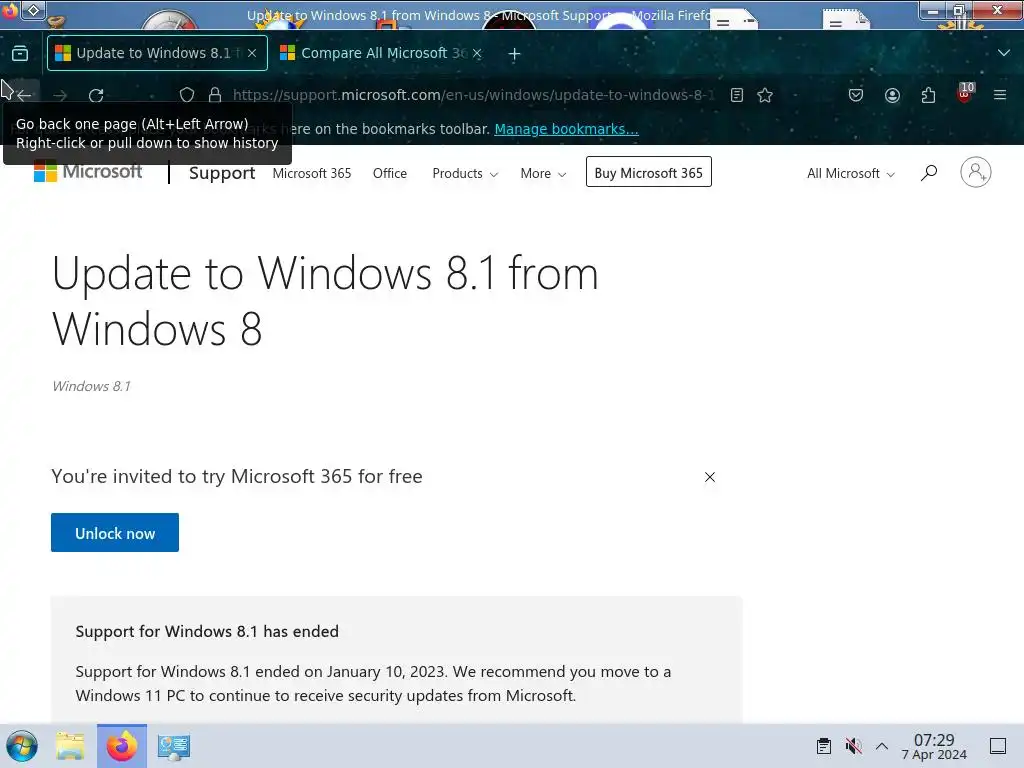Click the diamond icon in the title bar
1024x768 pixels.
coord(33,10)
